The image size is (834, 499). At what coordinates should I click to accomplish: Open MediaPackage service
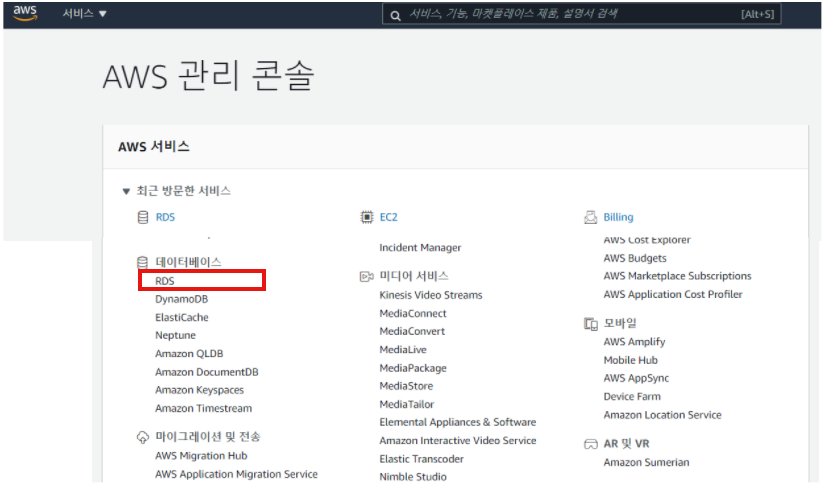point(413,368)
